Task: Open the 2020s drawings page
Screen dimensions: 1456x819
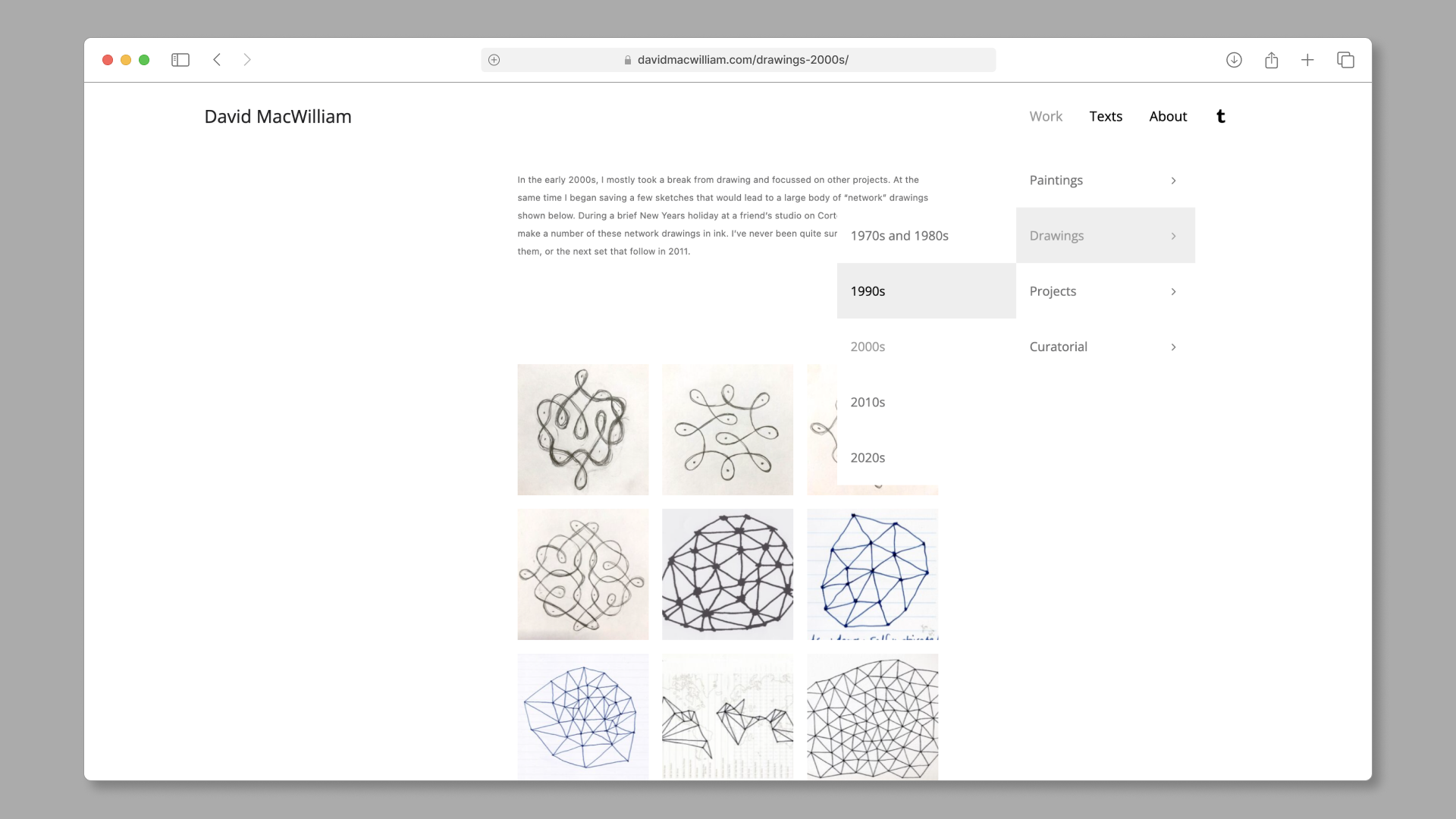Action: coord(868,458)
